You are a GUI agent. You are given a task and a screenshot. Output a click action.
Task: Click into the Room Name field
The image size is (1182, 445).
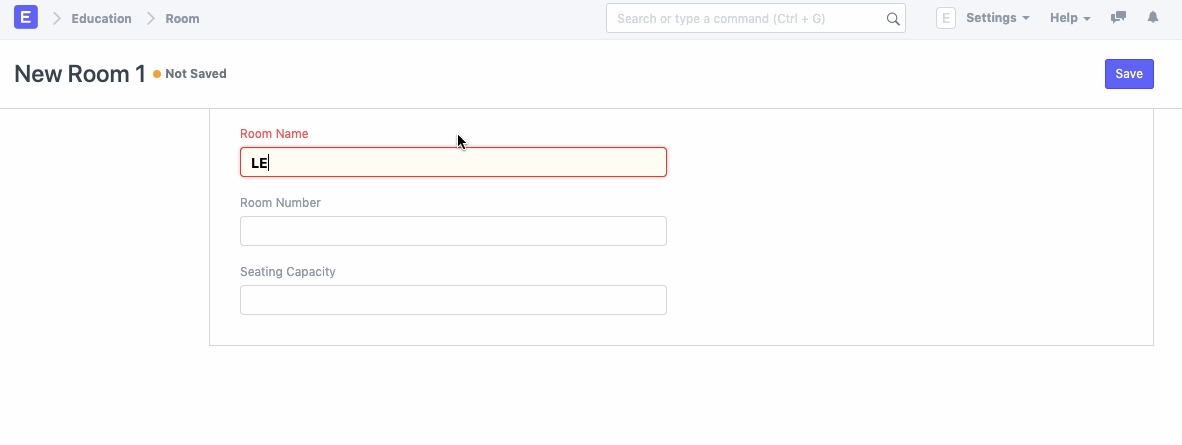click(x=453, y=162)
